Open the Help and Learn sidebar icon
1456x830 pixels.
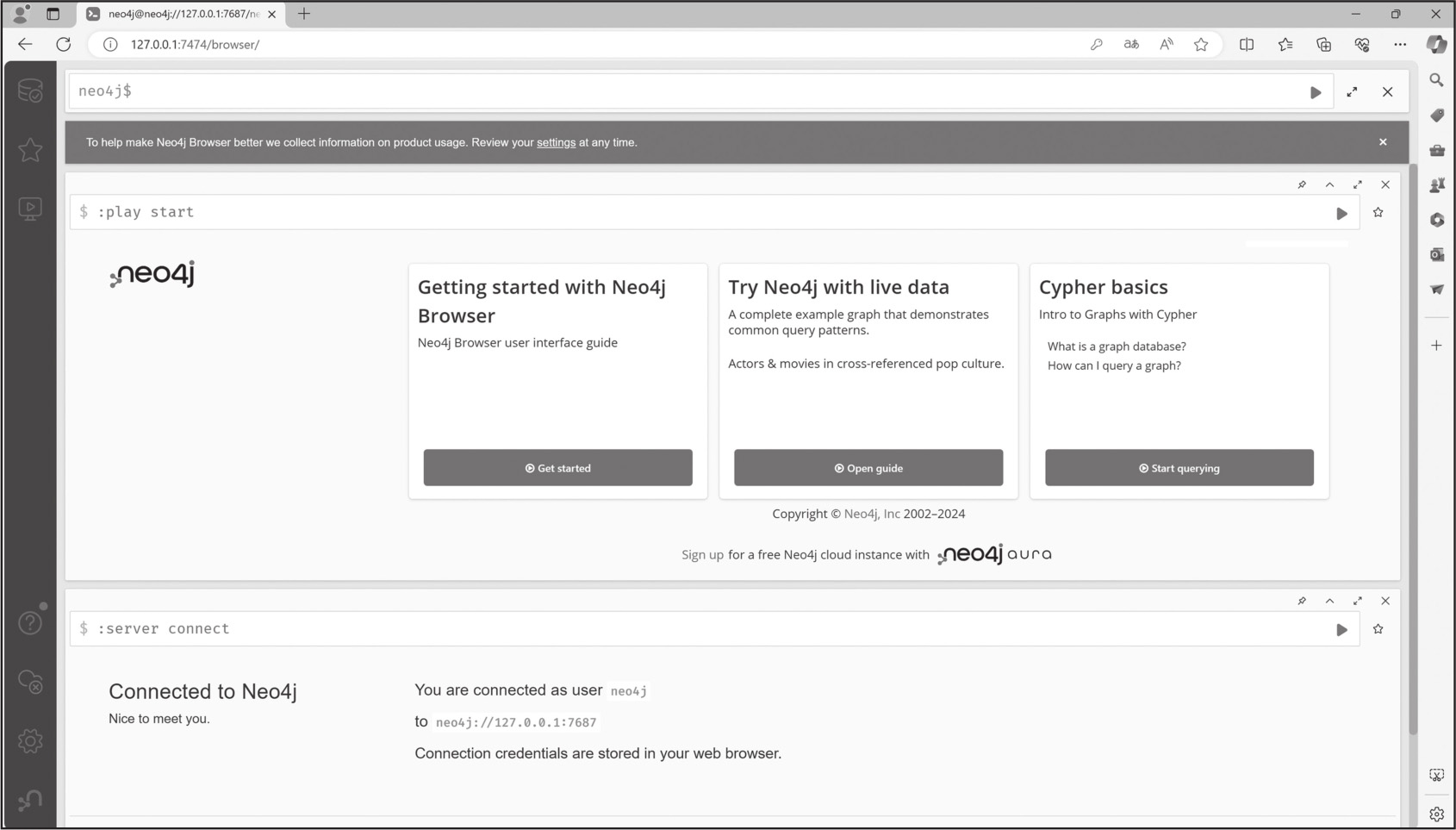click(x=30, y=622)
